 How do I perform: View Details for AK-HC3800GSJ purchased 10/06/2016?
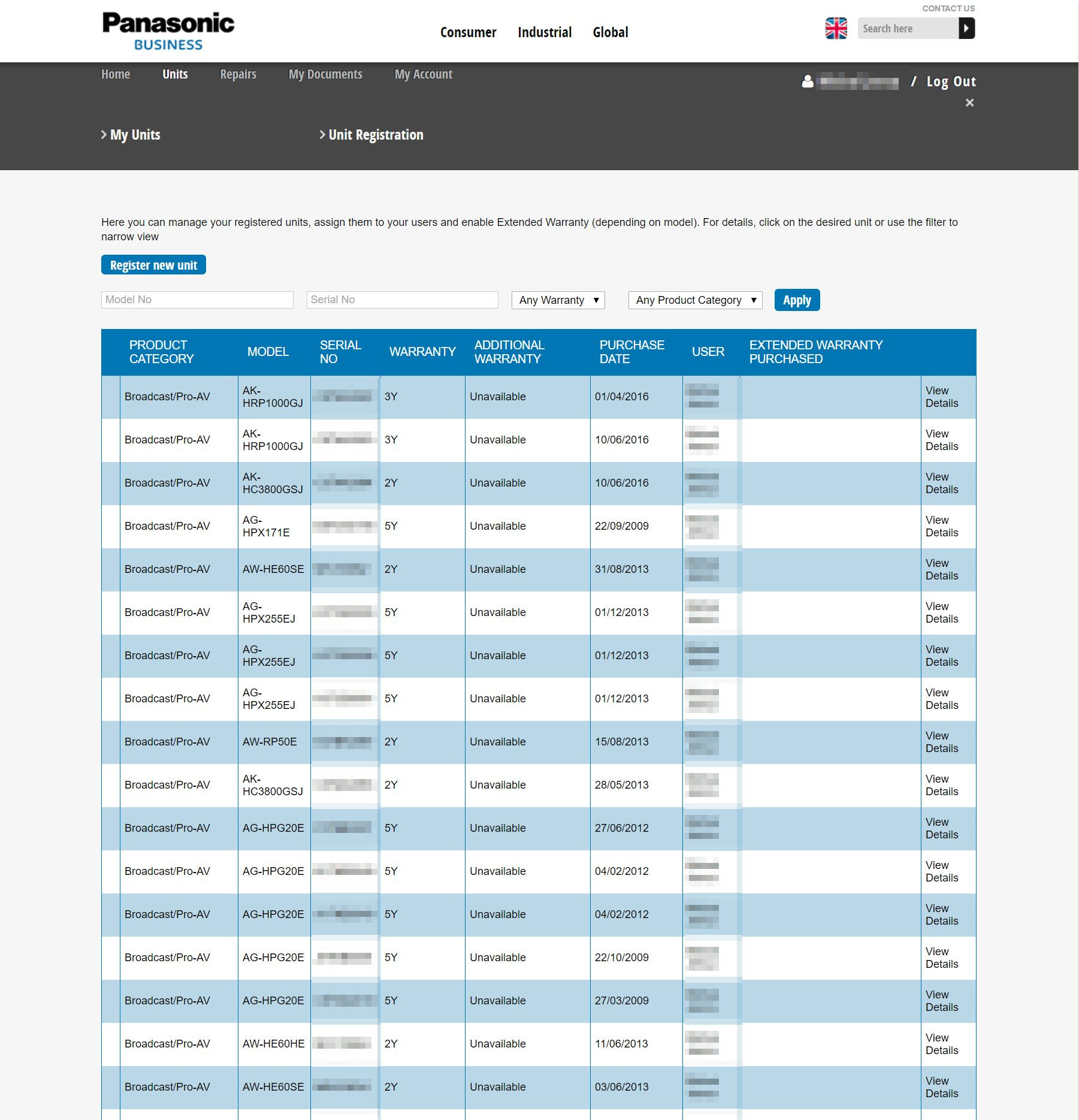[x=942, y=483]
